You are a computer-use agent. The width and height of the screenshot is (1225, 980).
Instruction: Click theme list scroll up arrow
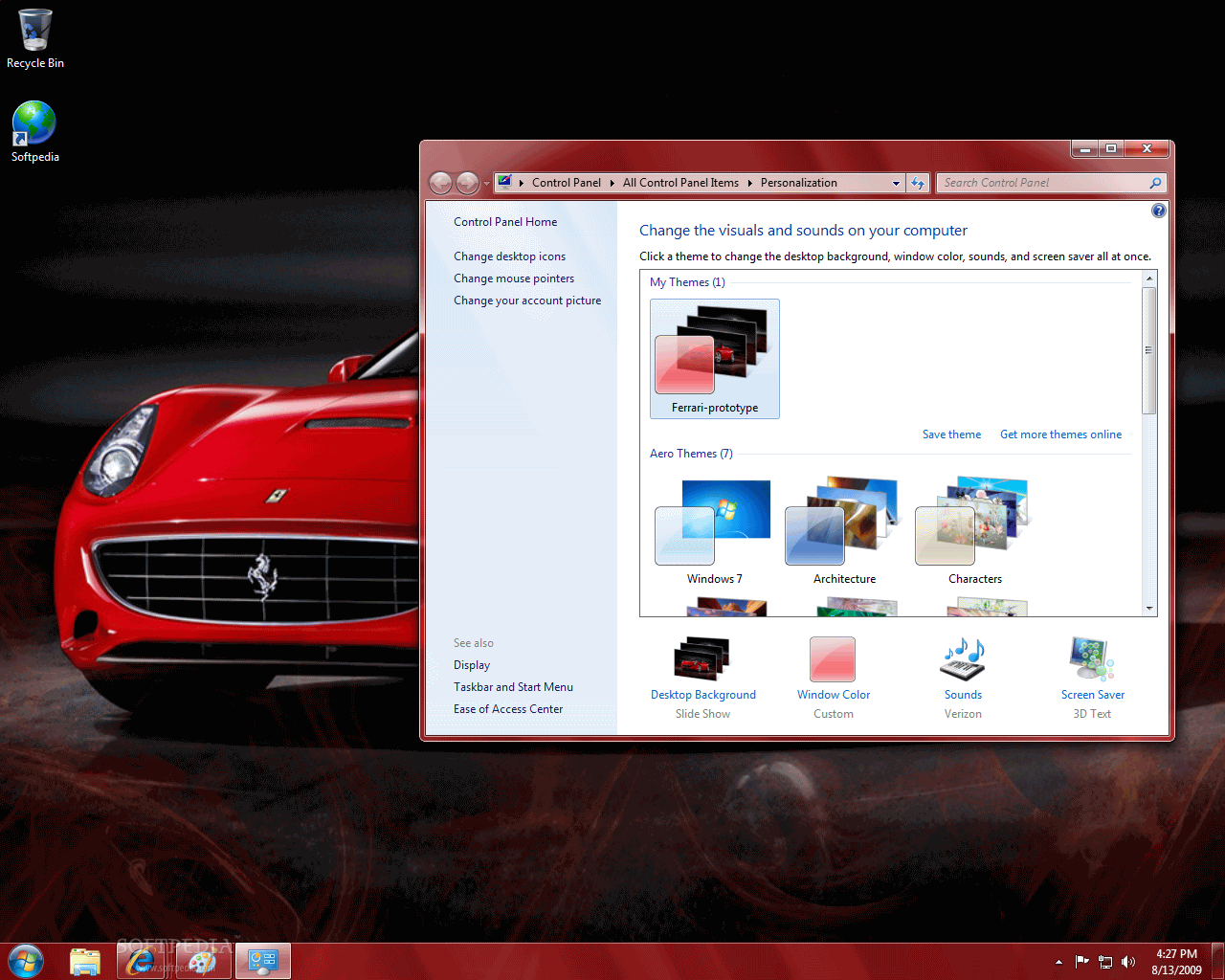coord(1149,278)
